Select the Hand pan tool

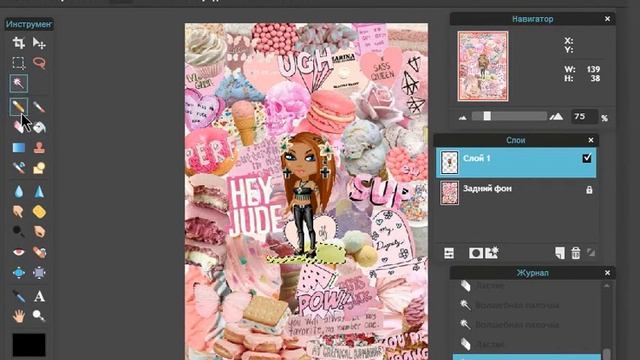[18, 316]
